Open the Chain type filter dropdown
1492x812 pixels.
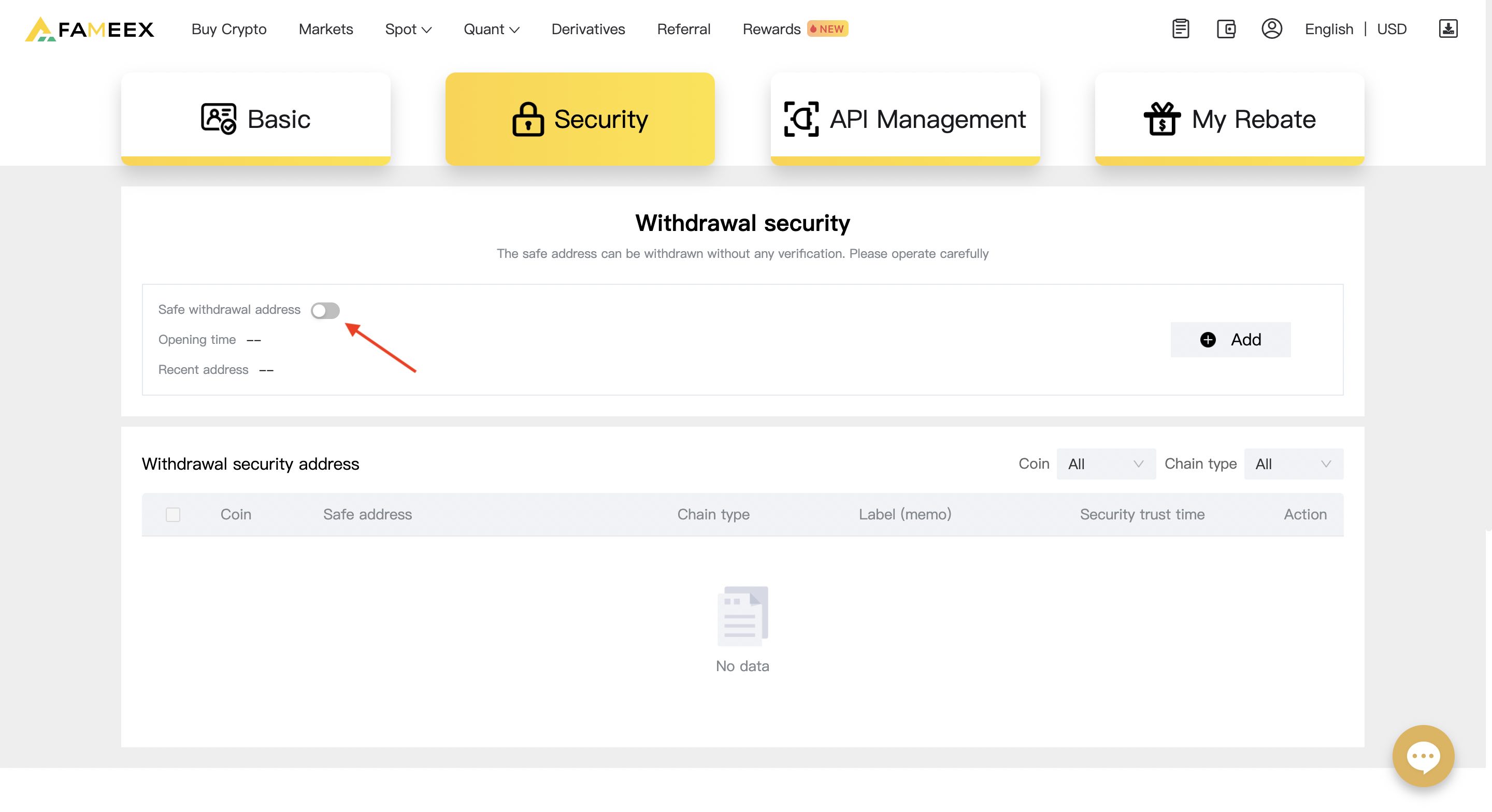tap(1294, 464)
